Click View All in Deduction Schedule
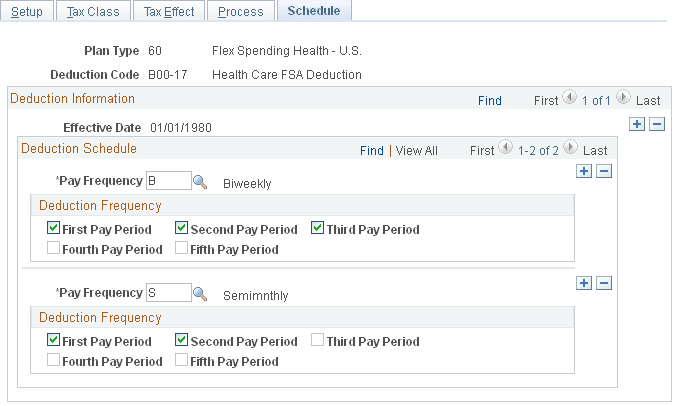 click(417, 150)
